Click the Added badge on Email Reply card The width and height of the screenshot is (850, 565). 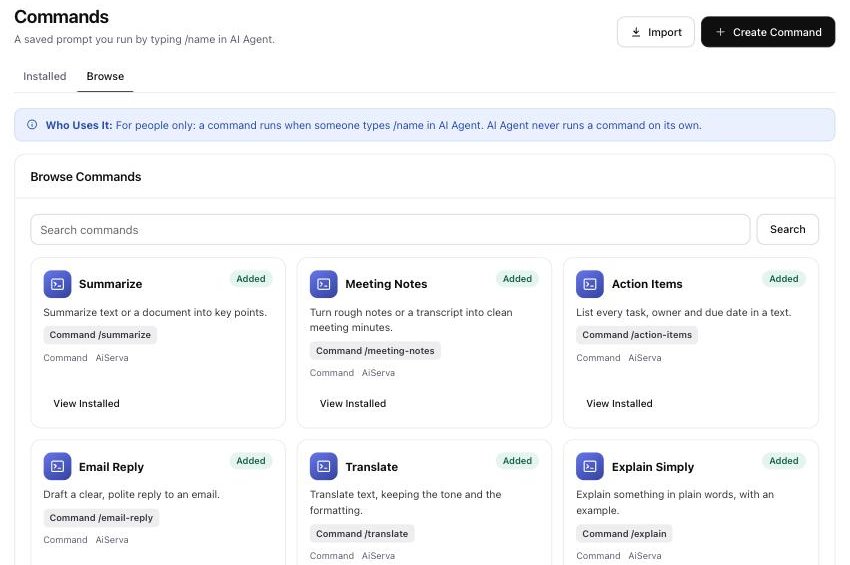[x=251, y=461]
